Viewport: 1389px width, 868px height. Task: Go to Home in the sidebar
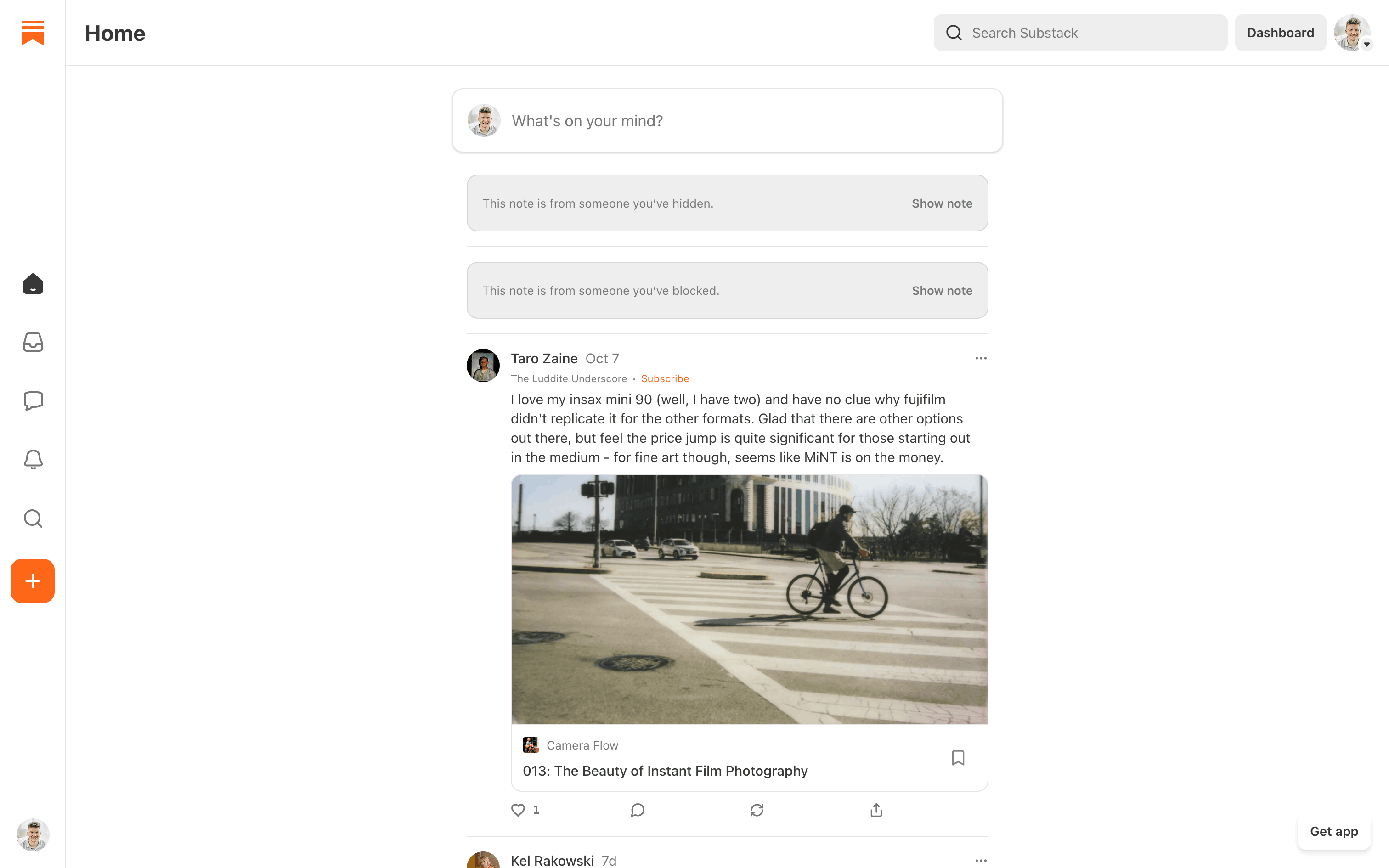33,284
